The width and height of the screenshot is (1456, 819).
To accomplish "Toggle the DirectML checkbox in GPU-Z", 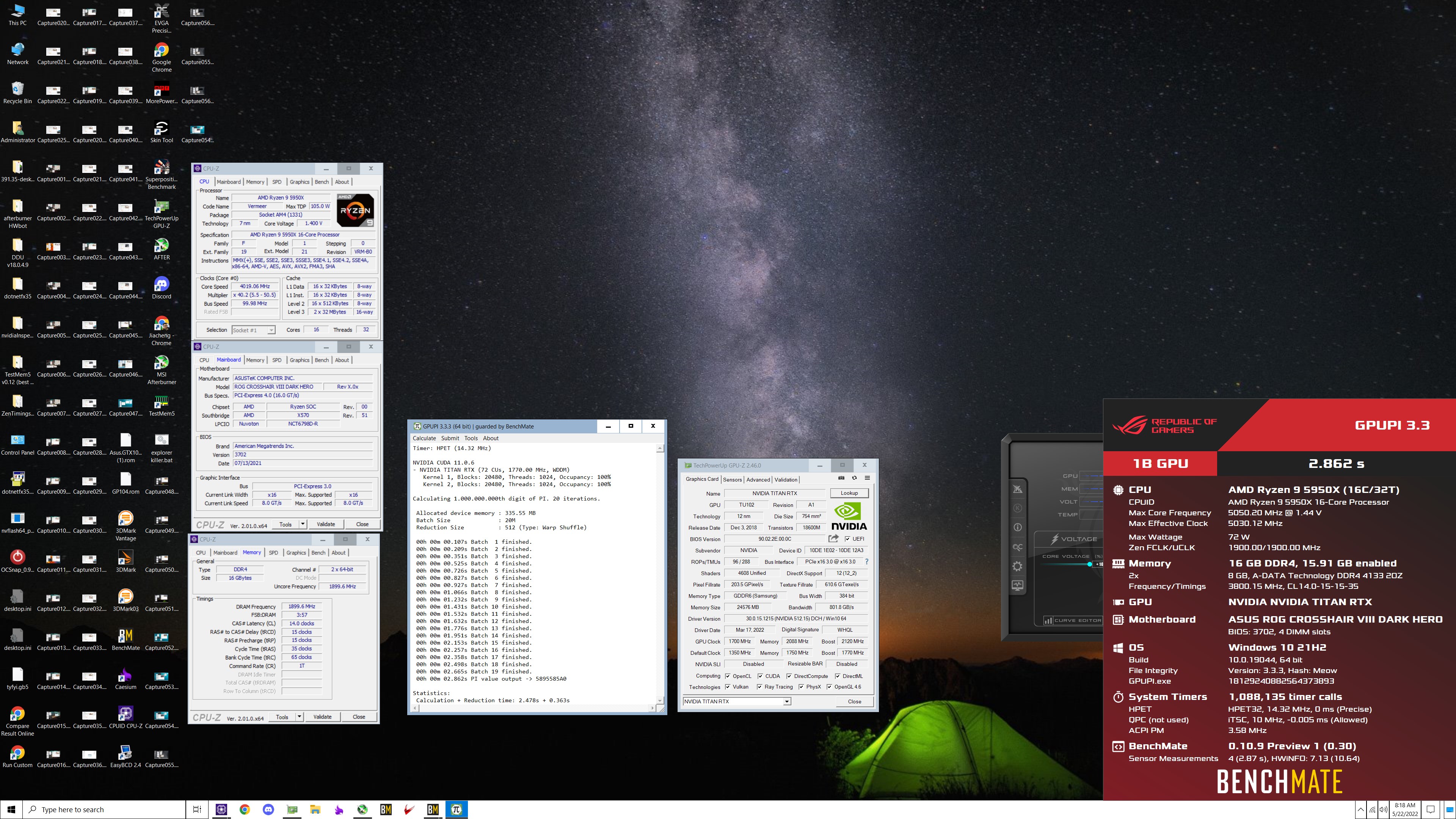I will 838,676.
